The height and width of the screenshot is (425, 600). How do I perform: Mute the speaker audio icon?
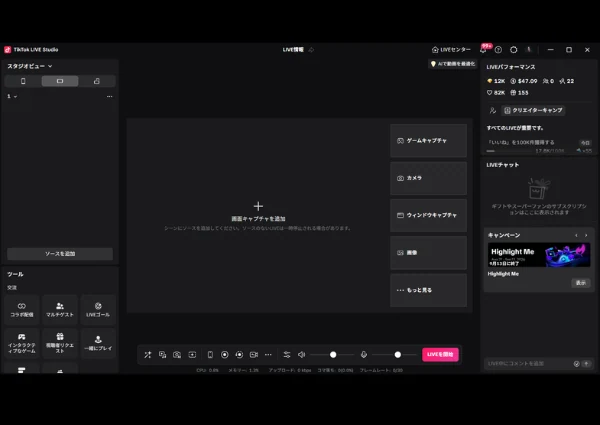pyautogui.click(x=302, y=355)
